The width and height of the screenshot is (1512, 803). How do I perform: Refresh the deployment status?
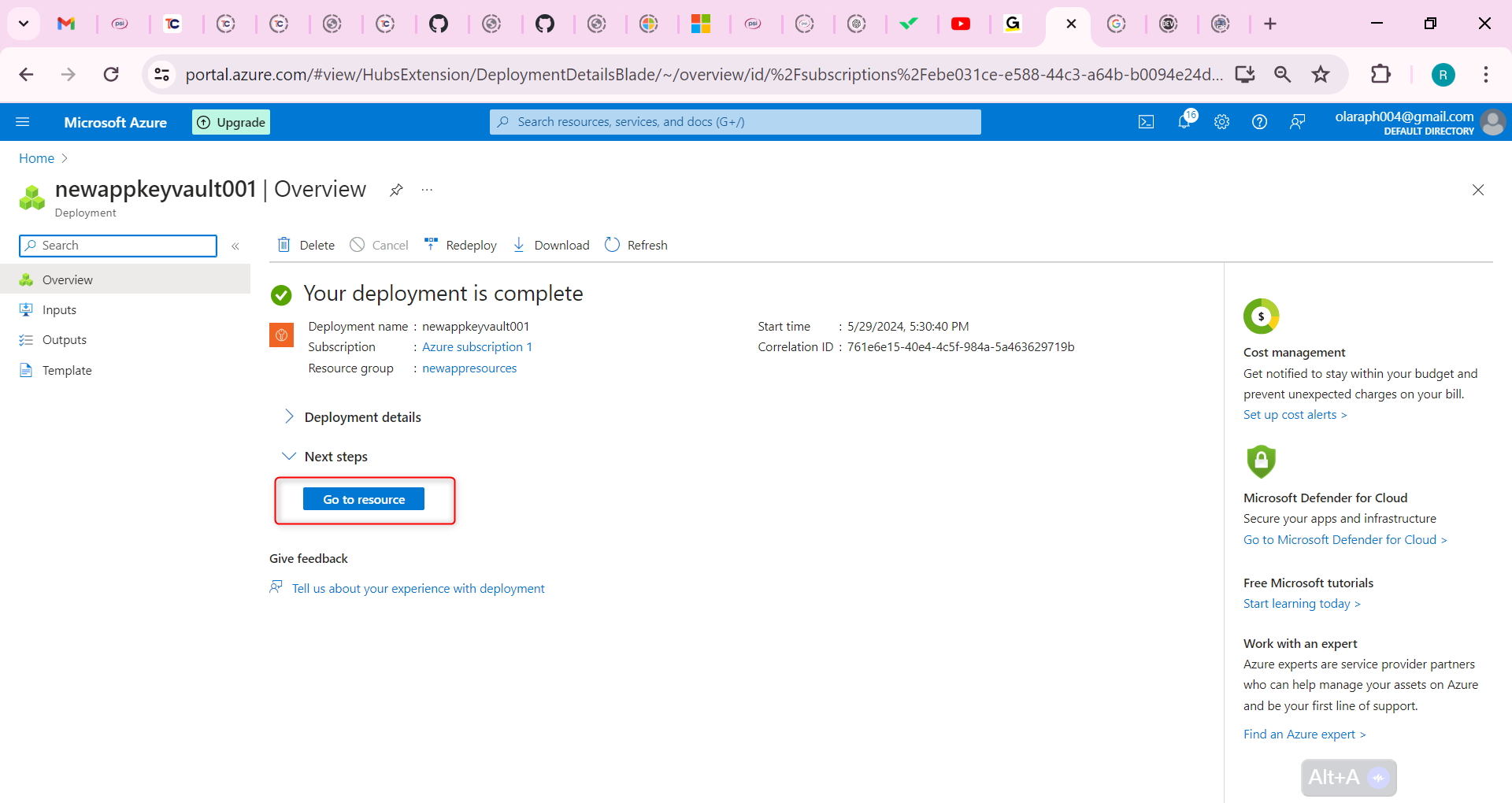pyautogui.click(x=636, y=245)
